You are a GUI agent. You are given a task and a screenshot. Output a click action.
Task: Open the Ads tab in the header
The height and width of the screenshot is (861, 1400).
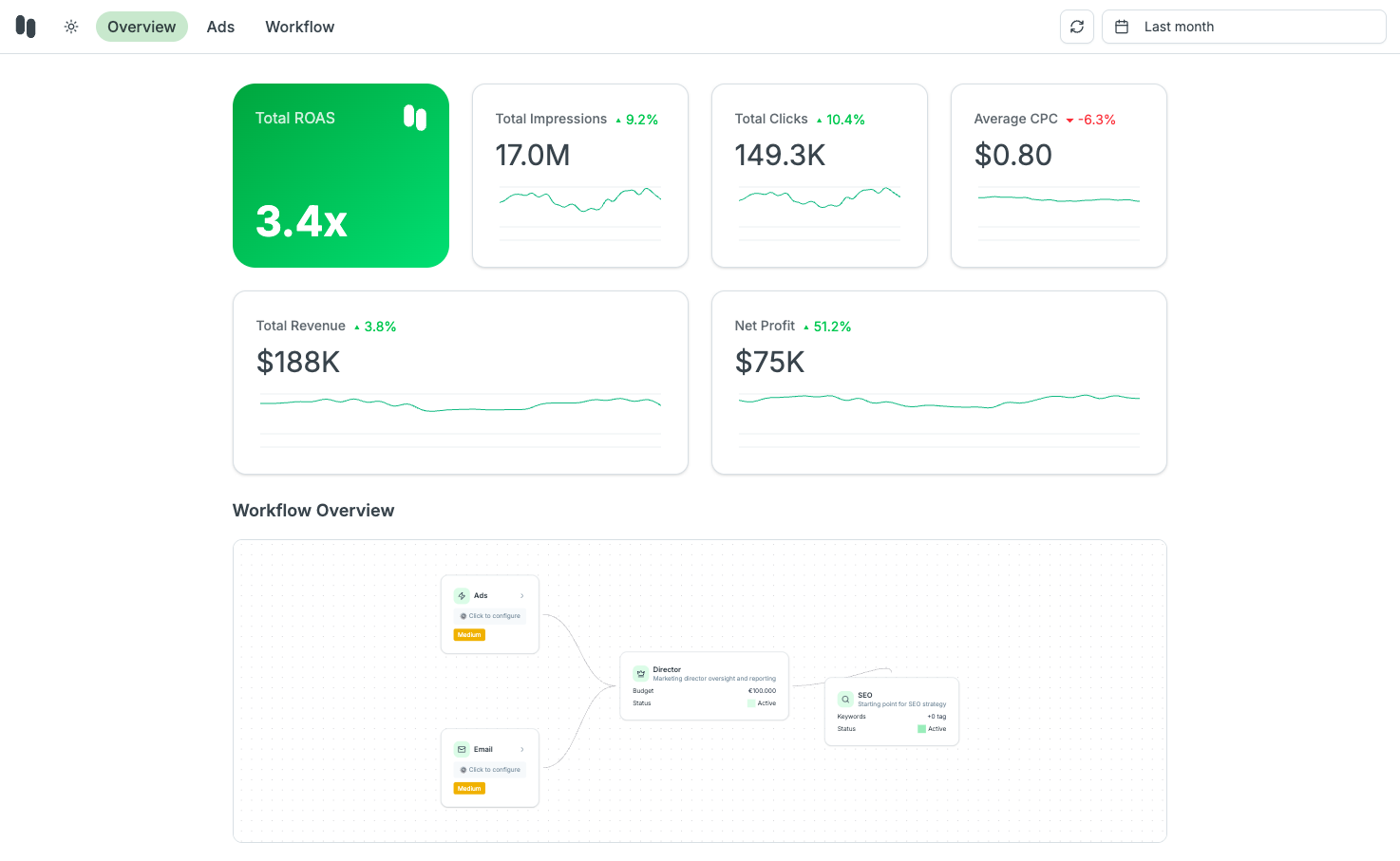[220, 27]
